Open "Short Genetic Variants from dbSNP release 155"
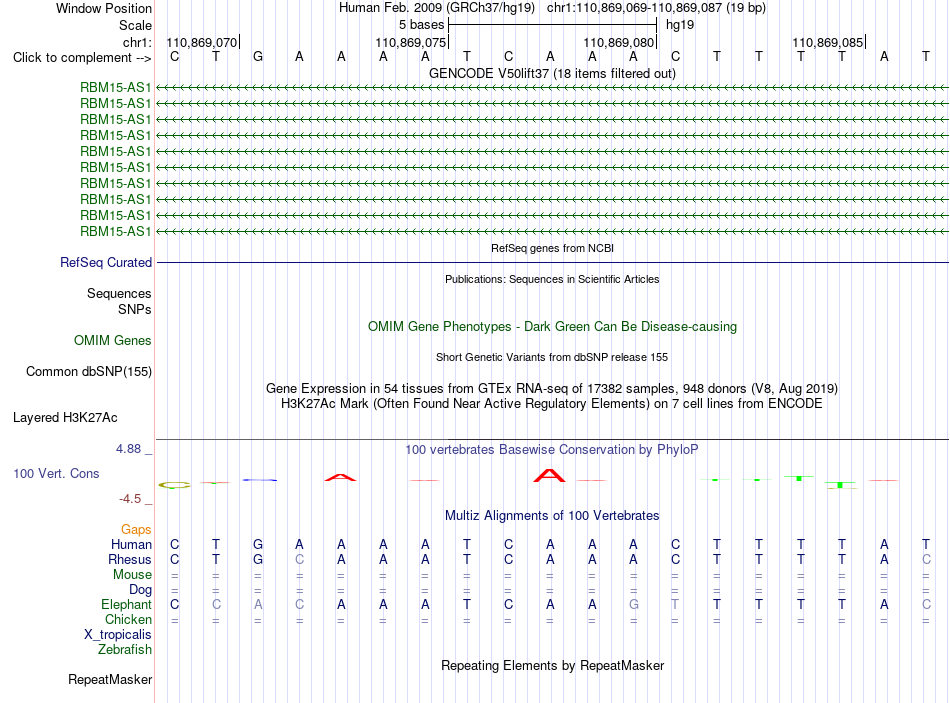Image resolution: width=950 pixels, height=703 pixels. click(x=552, y=358)
